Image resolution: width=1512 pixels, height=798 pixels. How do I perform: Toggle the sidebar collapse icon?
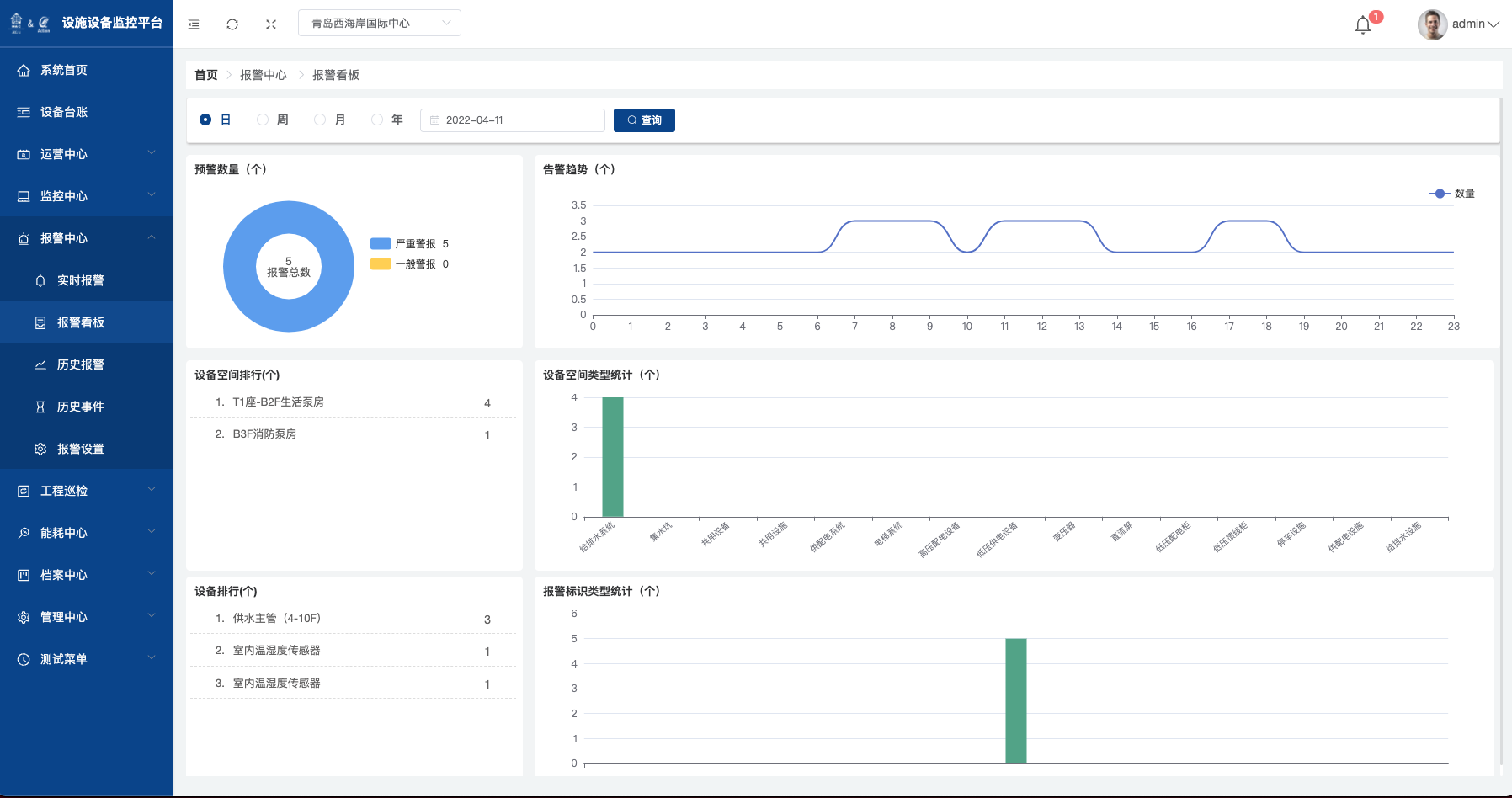[x=194, y=24]
